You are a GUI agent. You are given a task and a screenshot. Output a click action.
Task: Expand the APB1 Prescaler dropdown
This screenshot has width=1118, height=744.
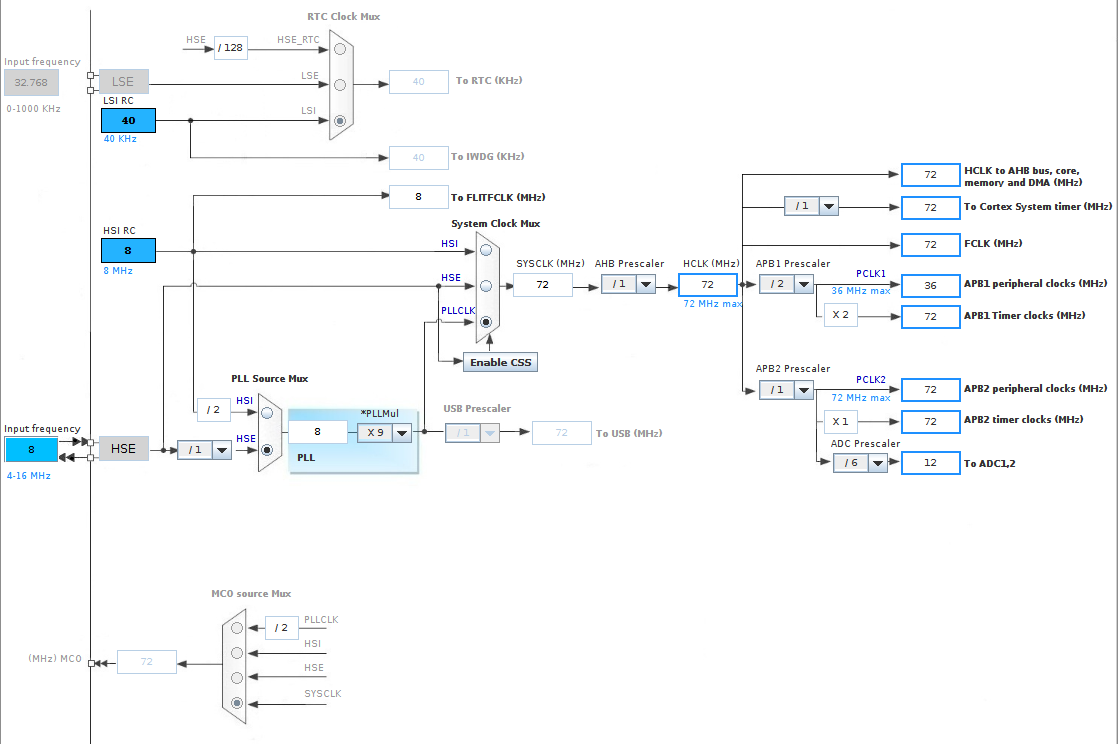803,285
